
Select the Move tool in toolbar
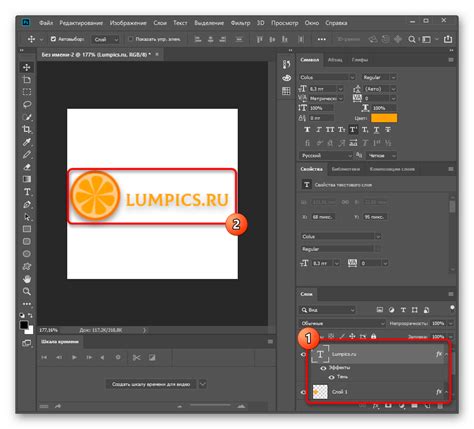click(x=27, y=67)
